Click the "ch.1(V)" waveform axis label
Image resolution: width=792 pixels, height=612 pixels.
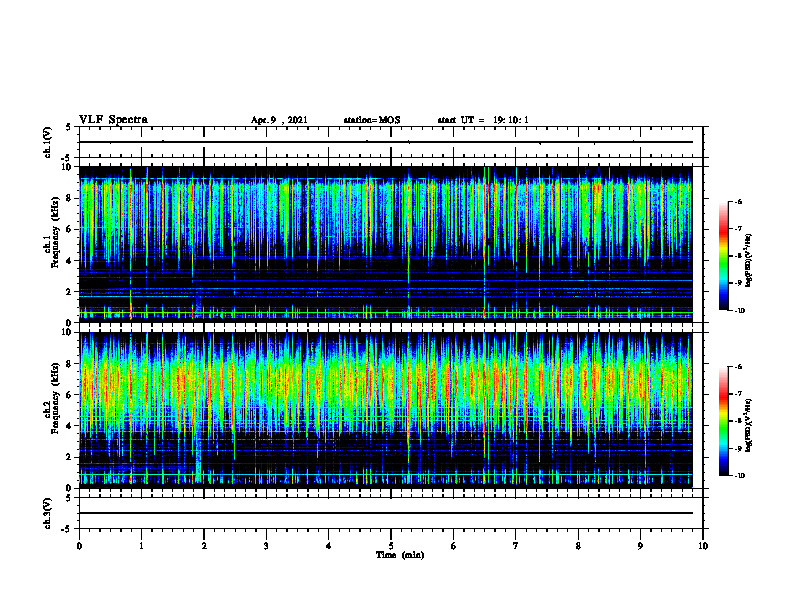pyautogui.click(x=47, y=142)
